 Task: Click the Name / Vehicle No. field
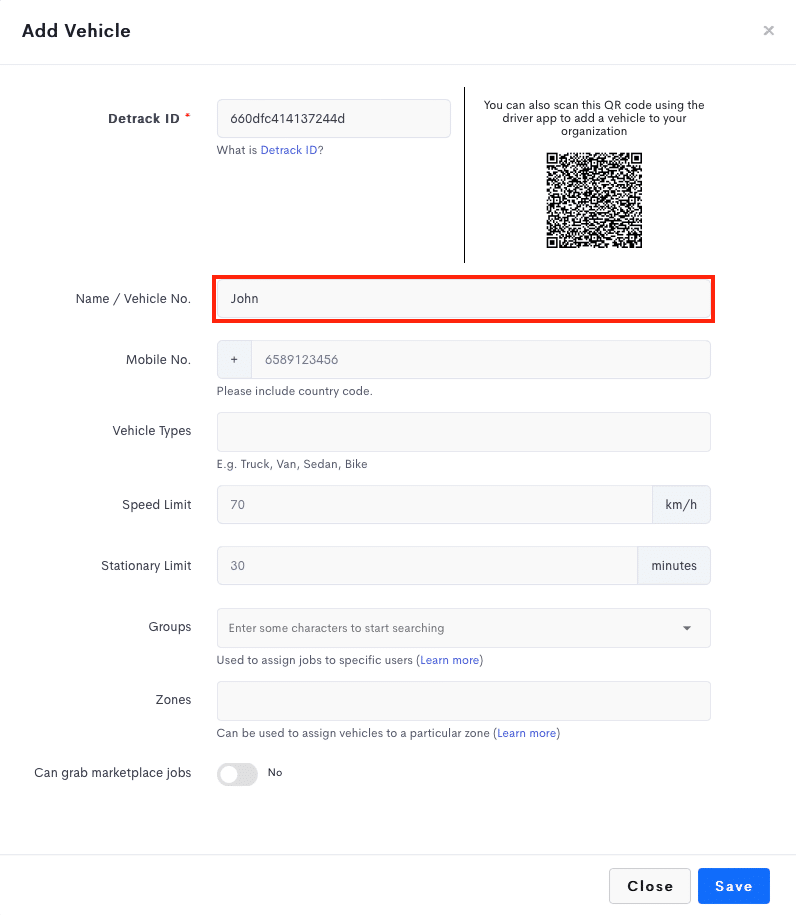(463, 298)
